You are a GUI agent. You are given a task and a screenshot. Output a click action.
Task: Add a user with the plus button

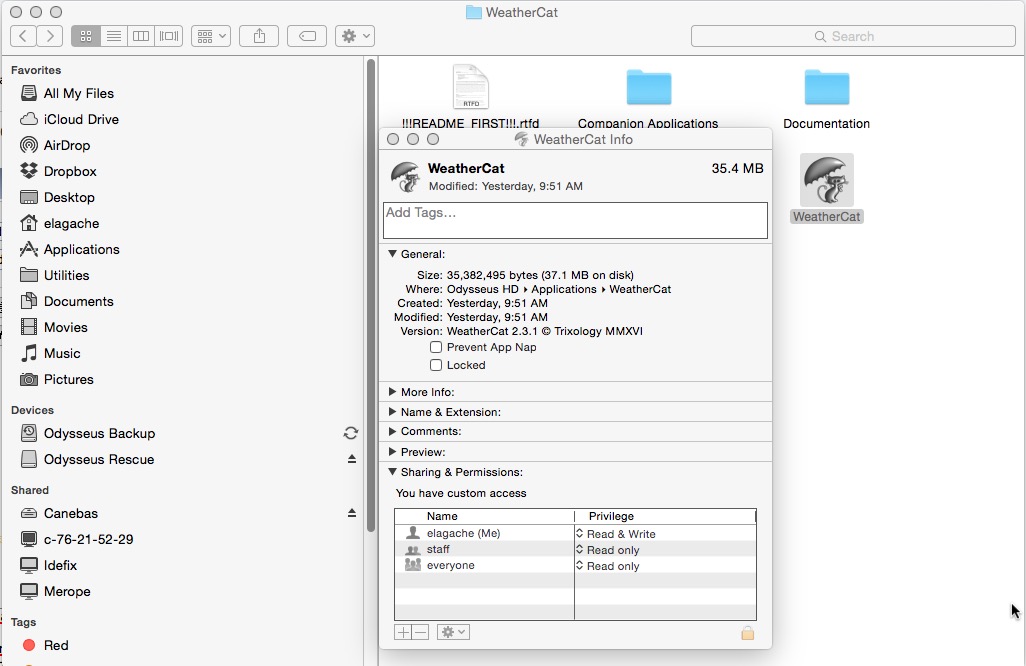point(403,632)
